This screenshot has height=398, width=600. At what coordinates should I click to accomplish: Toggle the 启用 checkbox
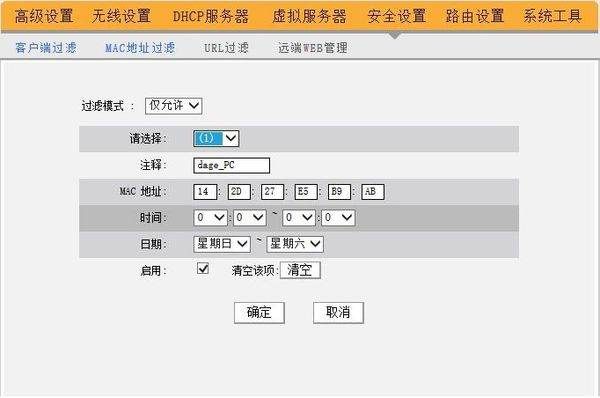(203, 268)
